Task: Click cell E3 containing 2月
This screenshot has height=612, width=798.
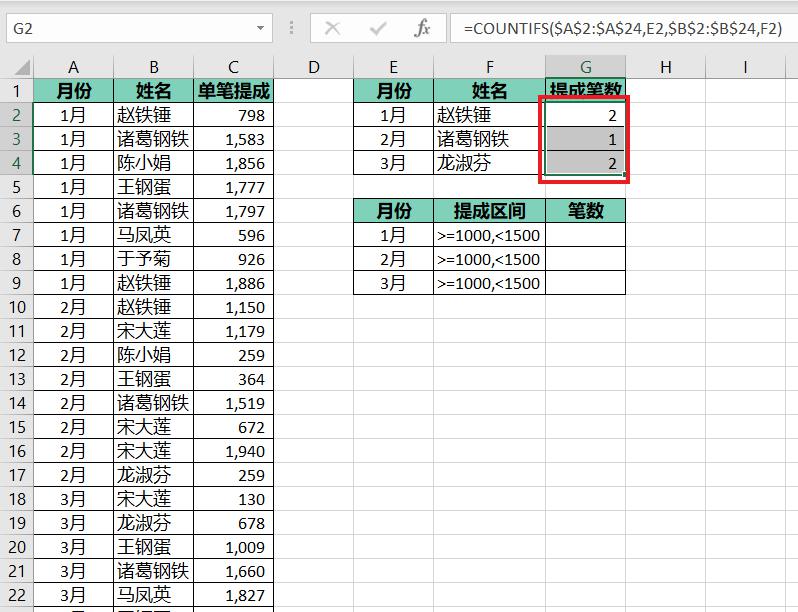Action: tap(393, 139)
